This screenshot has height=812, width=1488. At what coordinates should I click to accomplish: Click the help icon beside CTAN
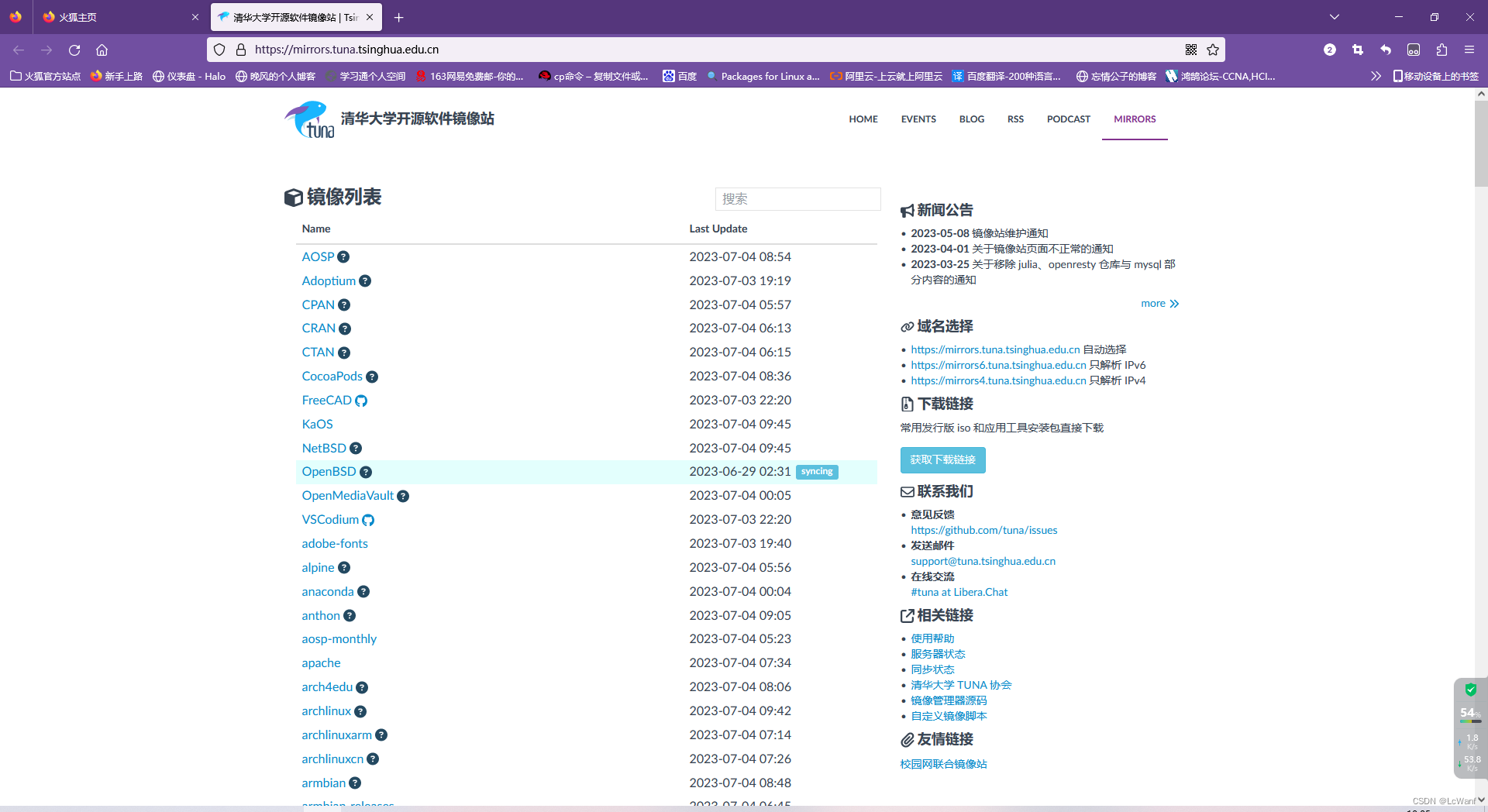(344, 353)
